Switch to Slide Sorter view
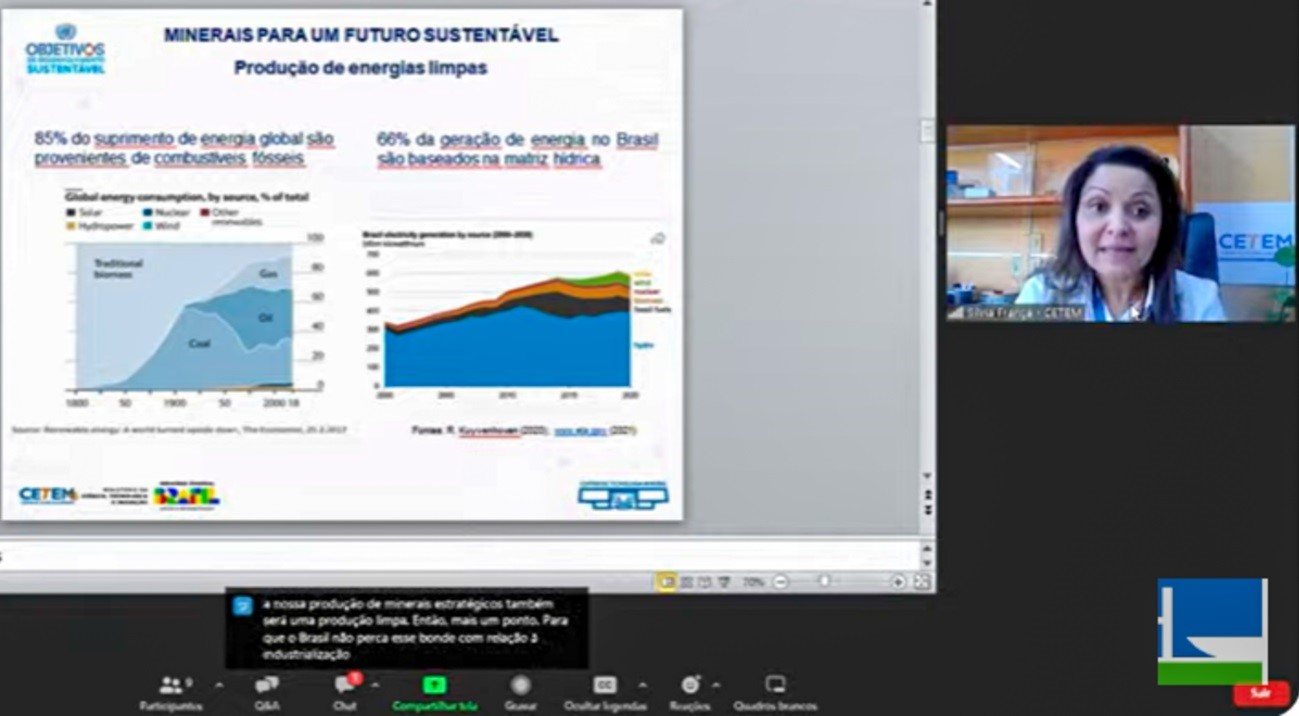Screen dimensions: 1299x716 tap(686, 582)
